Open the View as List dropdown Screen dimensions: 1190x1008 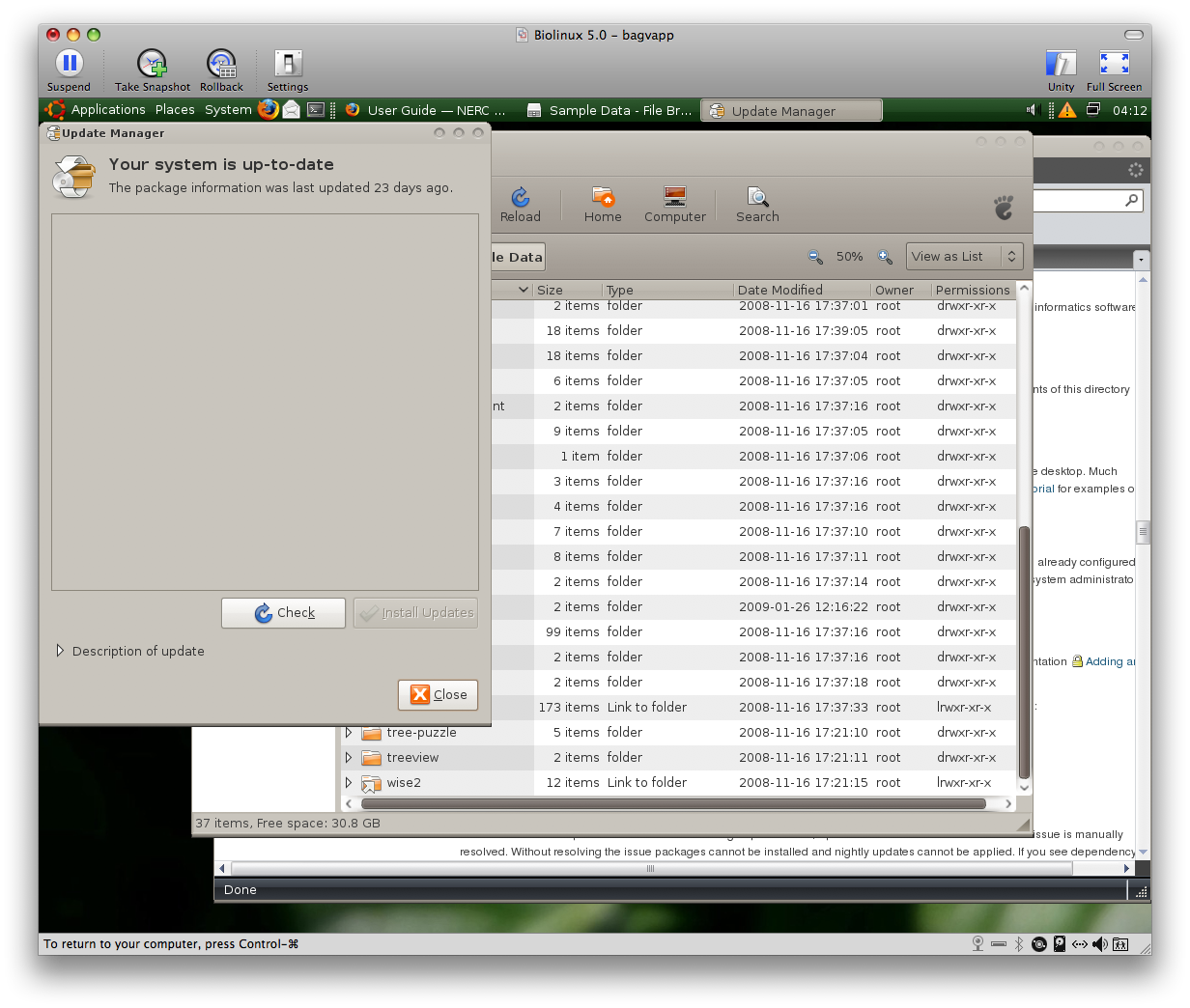click(x=963, y=257)
